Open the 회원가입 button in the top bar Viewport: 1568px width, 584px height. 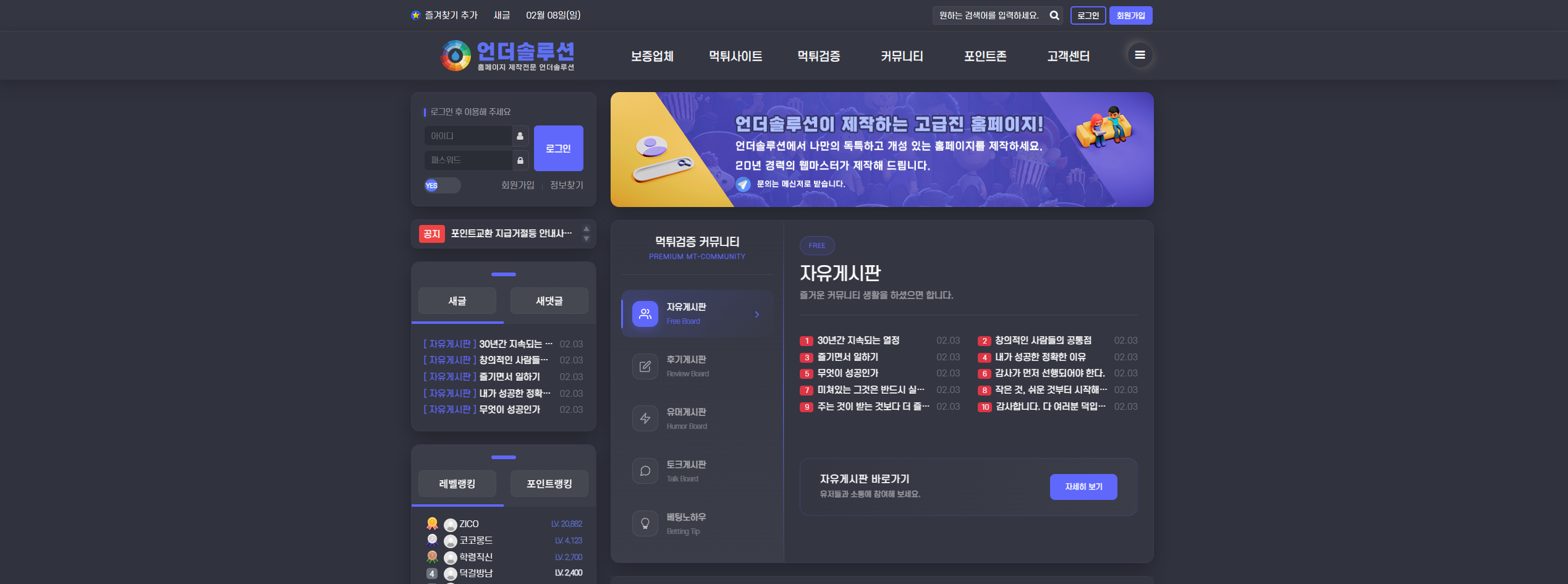click(1130, 15)
